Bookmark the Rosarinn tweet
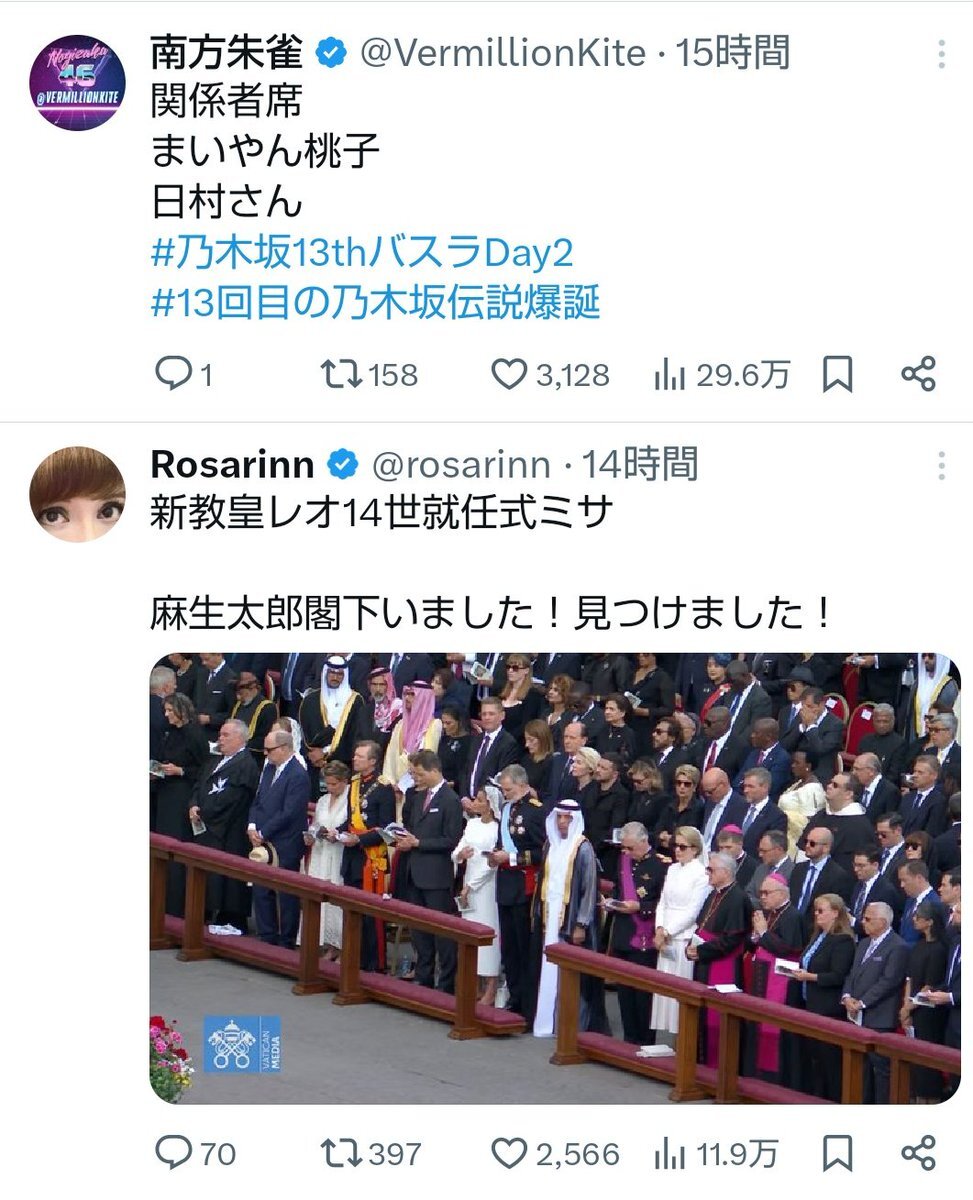The width and height of the screenshot is (973, 1200). [837, 1154]
